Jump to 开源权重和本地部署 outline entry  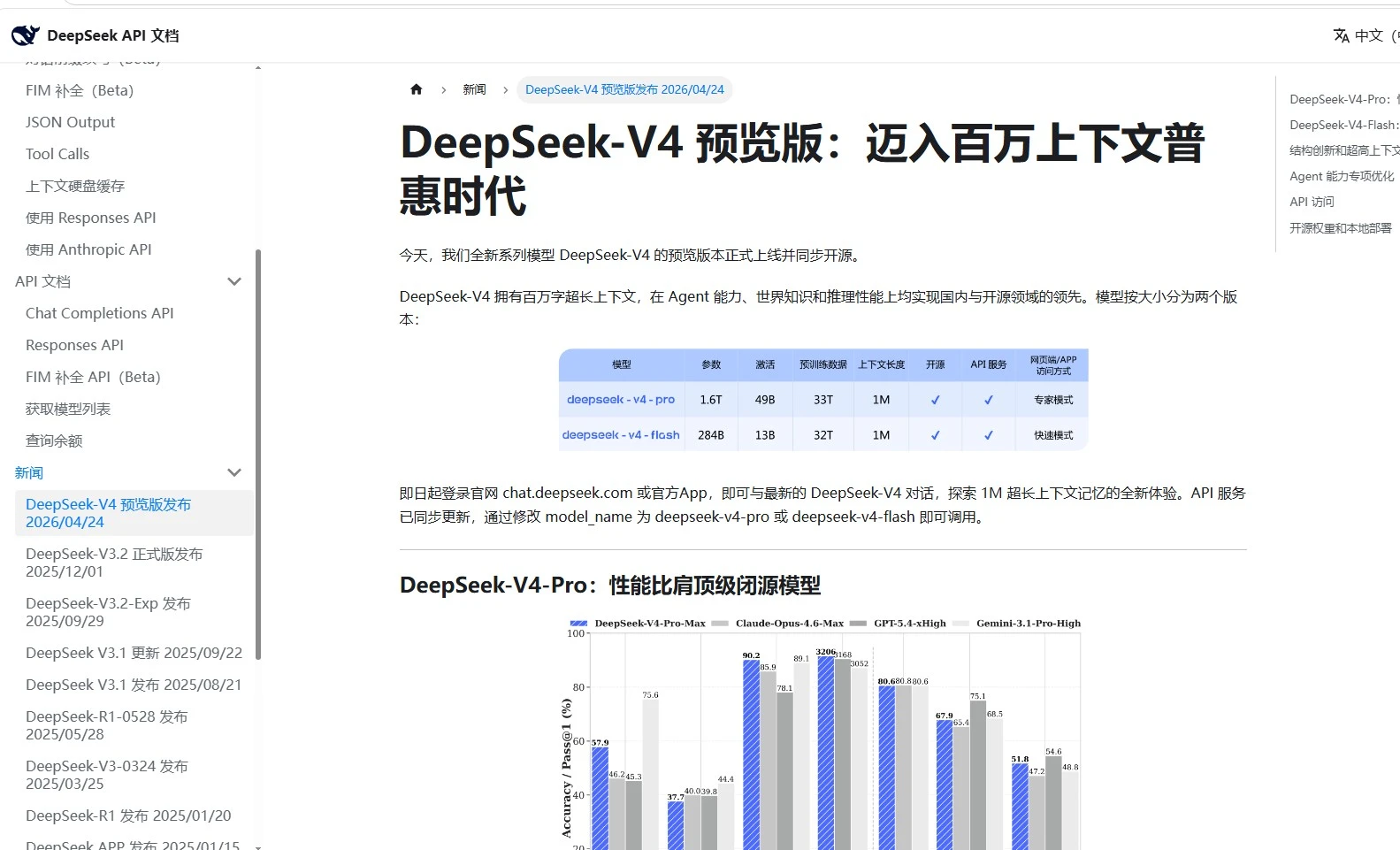[1341, 227]
